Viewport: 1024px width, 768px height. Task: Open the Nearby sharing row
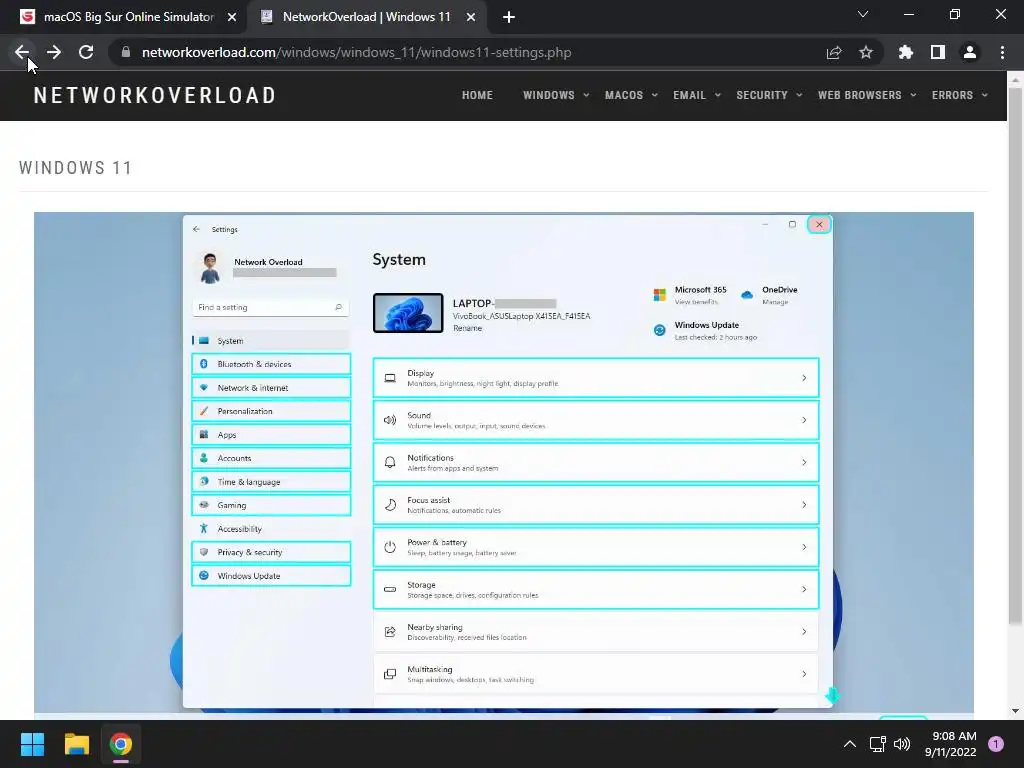click(596, 632)
